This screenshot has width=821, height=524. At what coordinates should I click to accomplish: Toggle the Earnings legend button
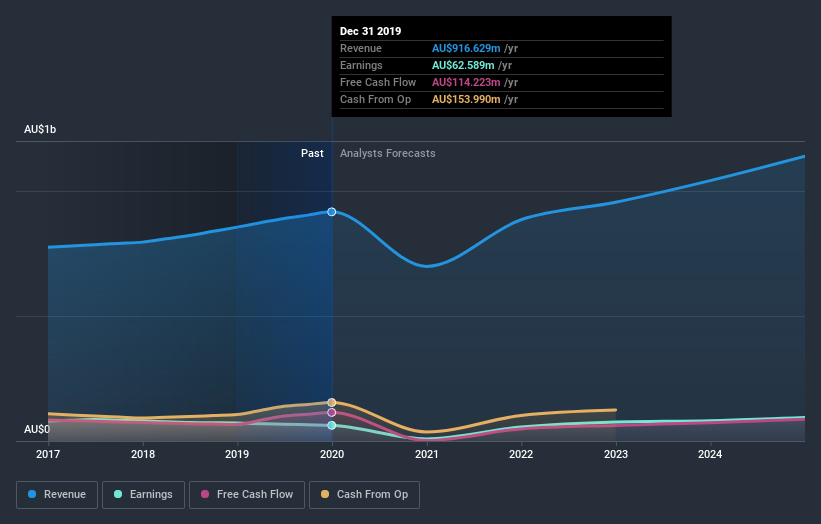143,495
